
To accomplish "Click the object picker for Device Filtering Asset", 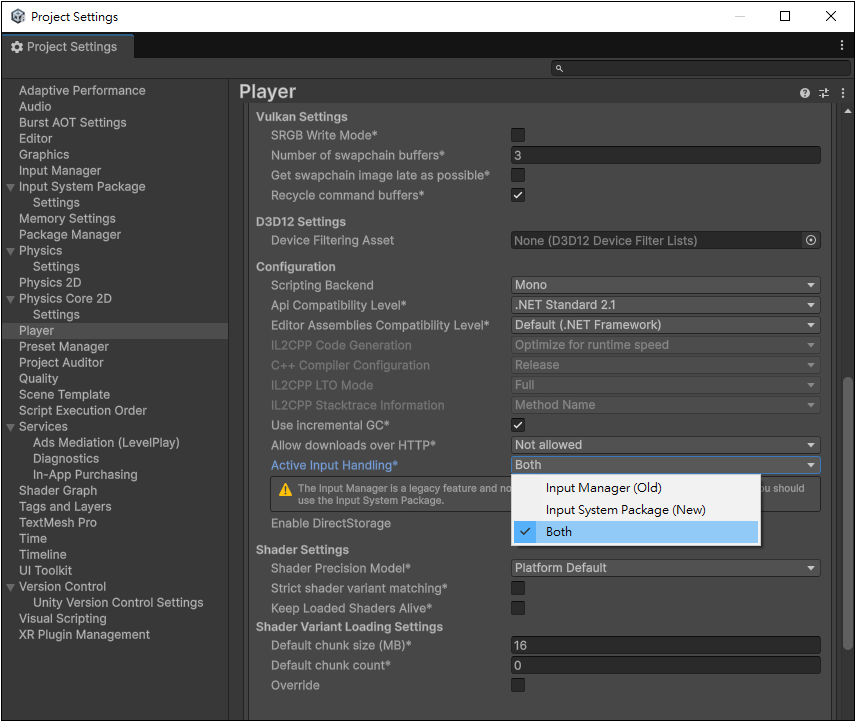I will coord(811,240).
